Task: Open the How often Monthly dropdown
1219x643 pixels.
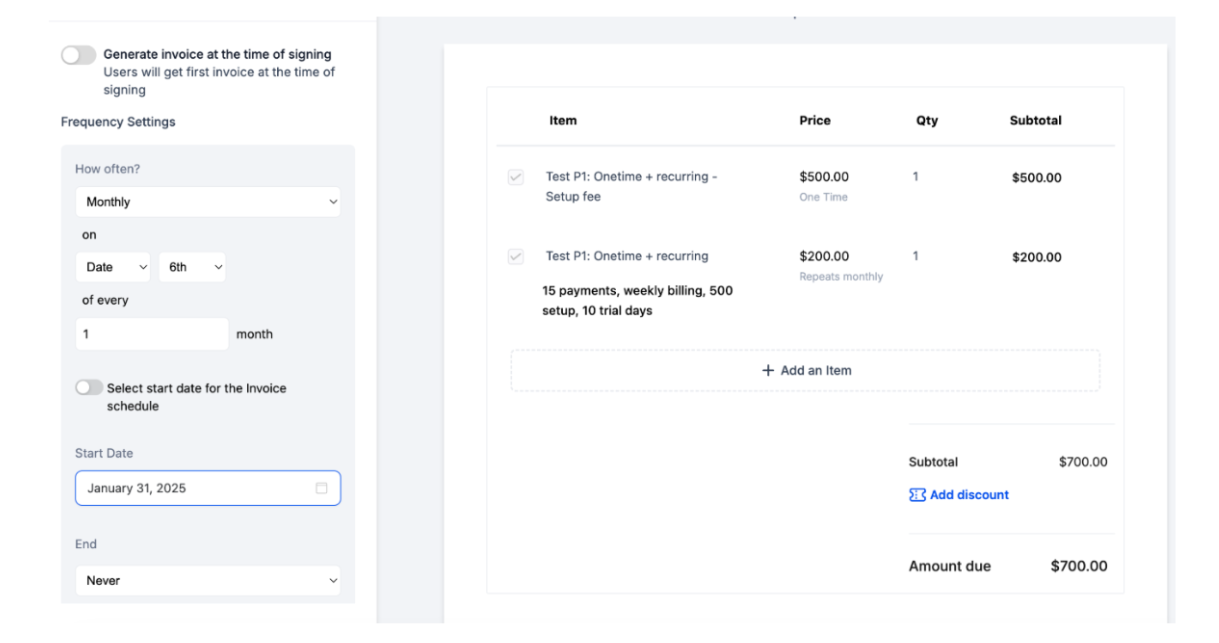Action: [x=208, y=202]
